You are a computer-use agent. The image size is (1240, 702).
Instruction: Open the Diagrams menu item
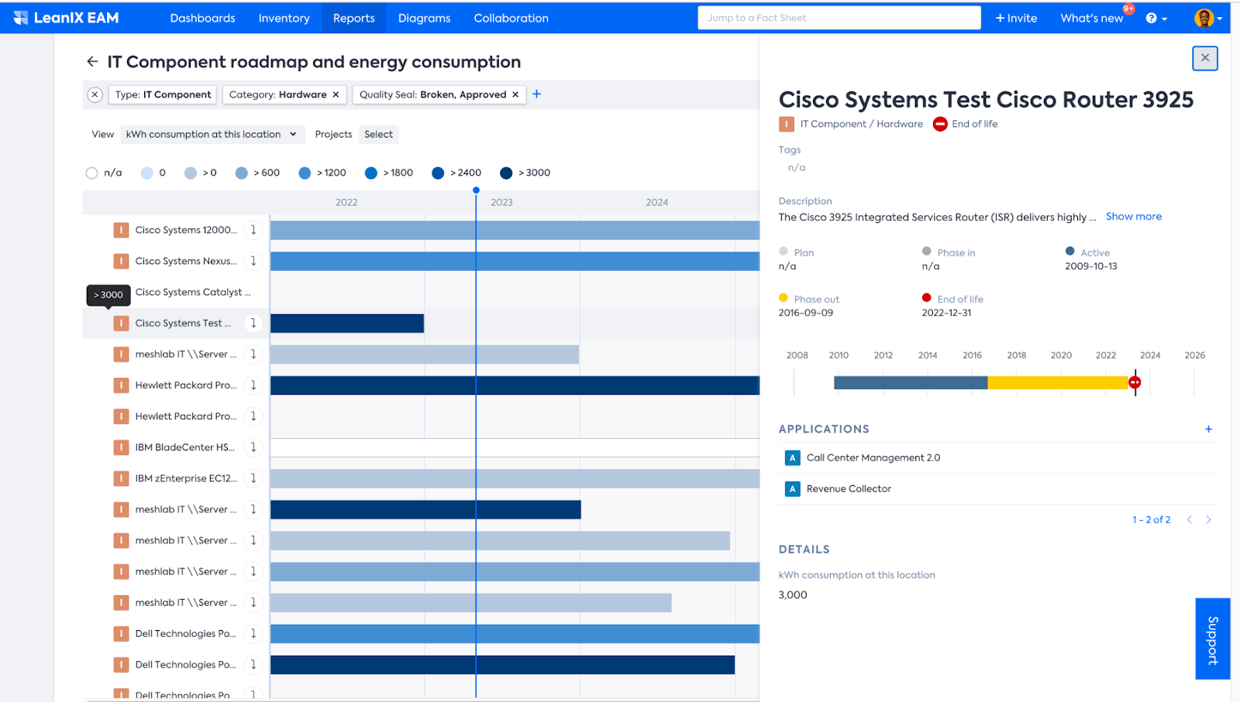[424, 17]
